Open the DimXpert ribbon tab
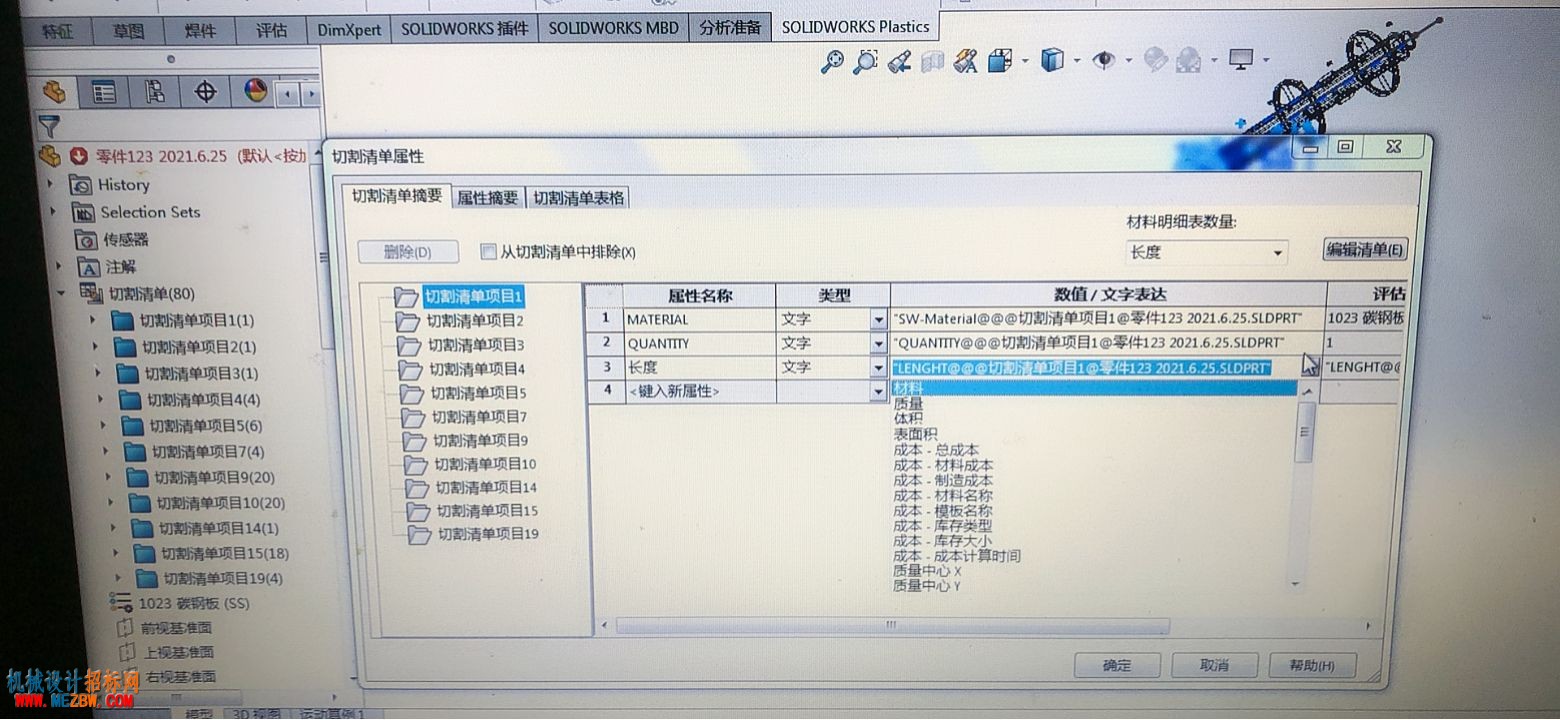This screenshot has height=720, width=1560. tap(349, 30)
